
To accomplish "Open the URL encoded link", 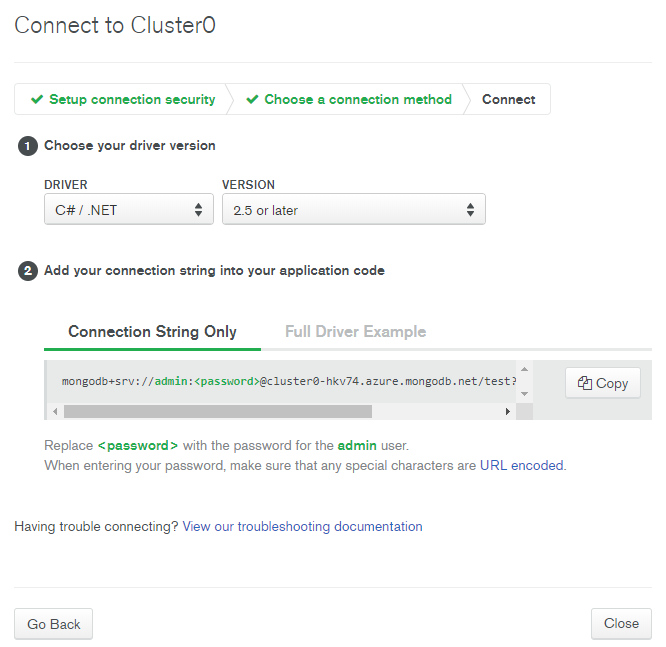I will point(522,465).
